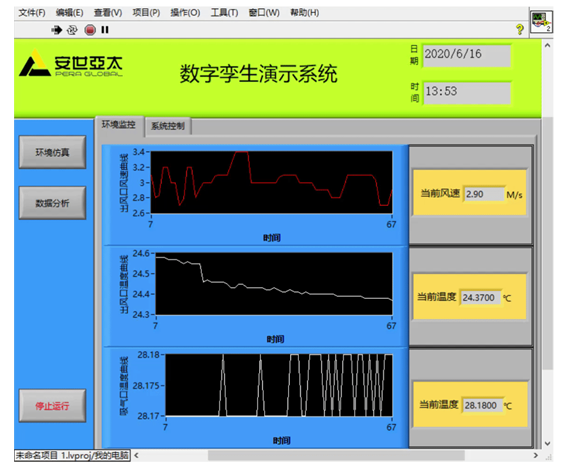Click the 数据分析 button
Screen dimensions: 566x468
(52, 203)
